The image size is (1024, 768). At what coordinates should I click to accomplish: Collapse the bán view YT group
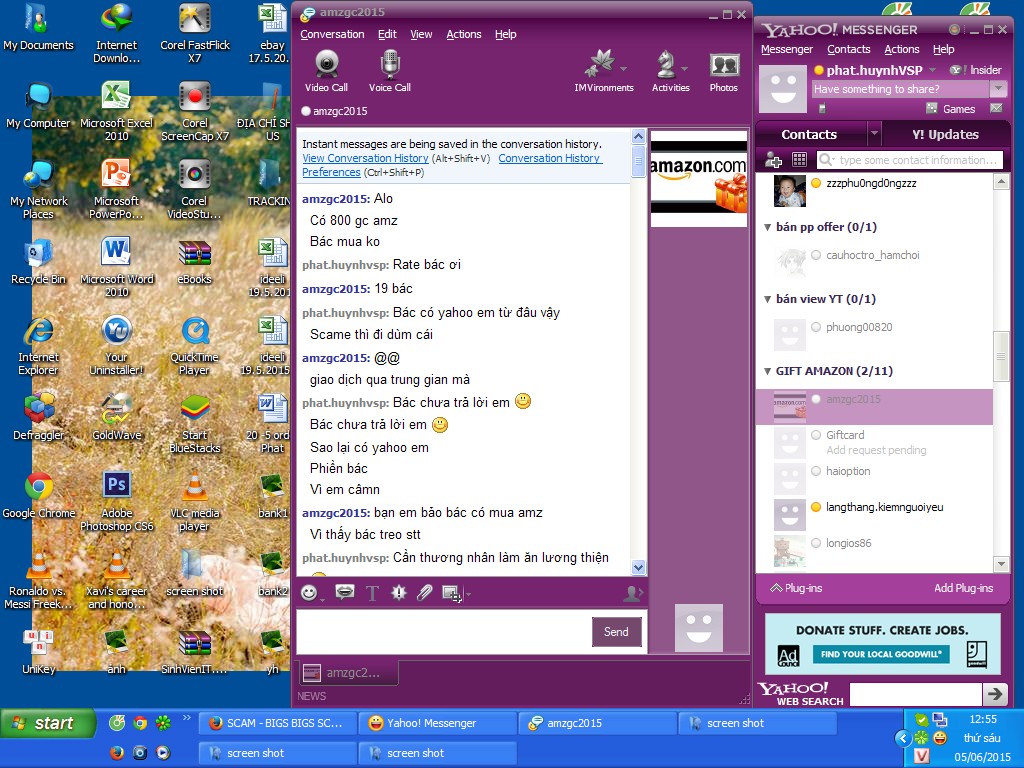click(x=768, y=299)
